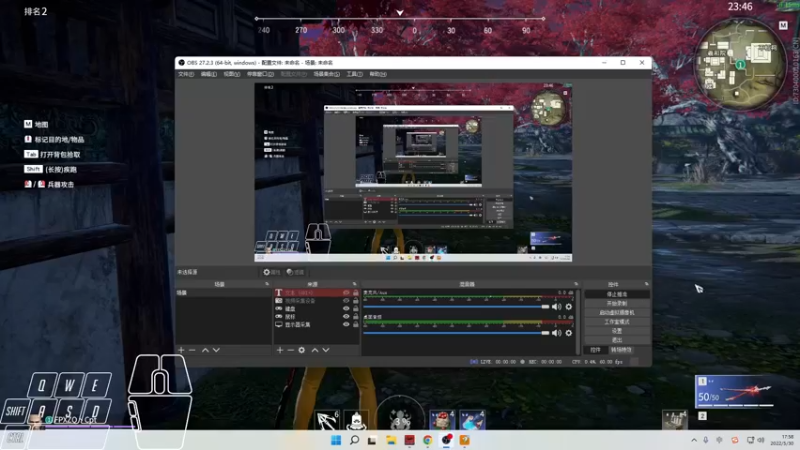Hide the 显示器采集 source
Viewport: 800px width, 450px height.
346,324
